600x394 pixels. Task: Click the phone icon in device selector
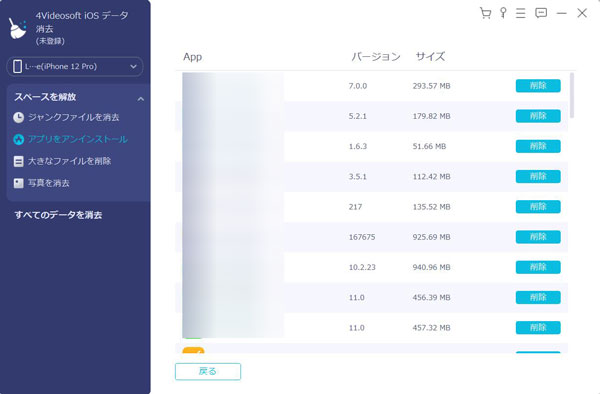pyautogui.click(x=17, y=66)
